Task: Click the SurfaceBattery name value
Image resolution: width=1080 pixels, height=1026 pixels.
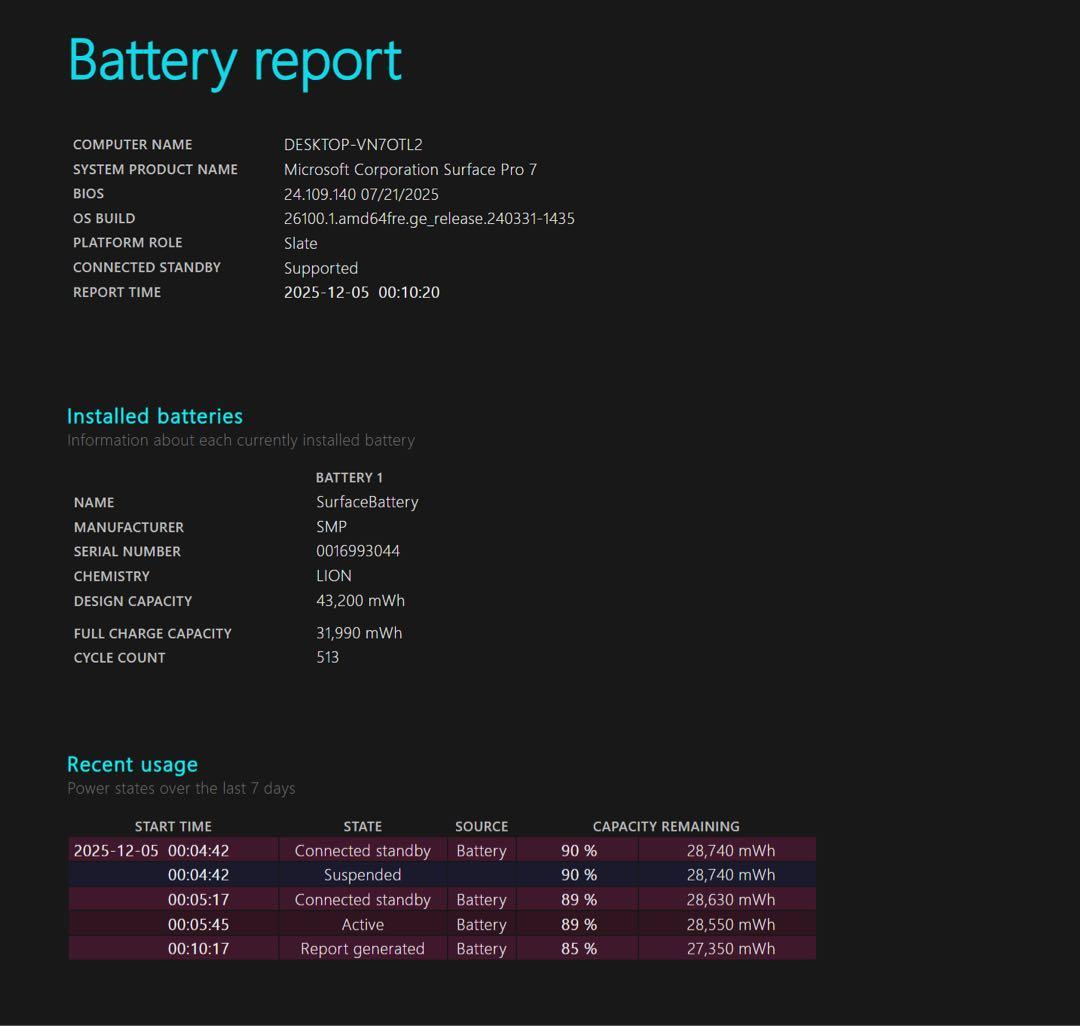Action: coord(368,502)
